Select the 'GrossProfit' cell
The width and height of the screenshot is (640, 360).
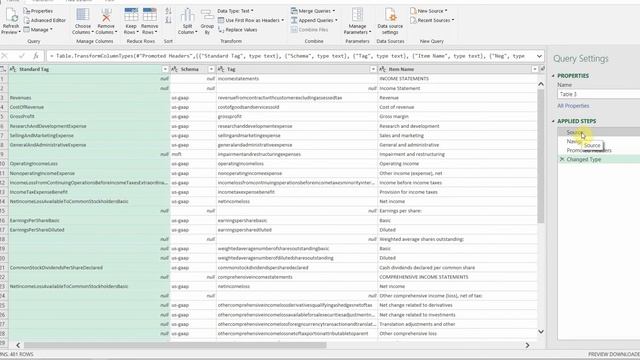pyautogui.click(x=89, y=117)
